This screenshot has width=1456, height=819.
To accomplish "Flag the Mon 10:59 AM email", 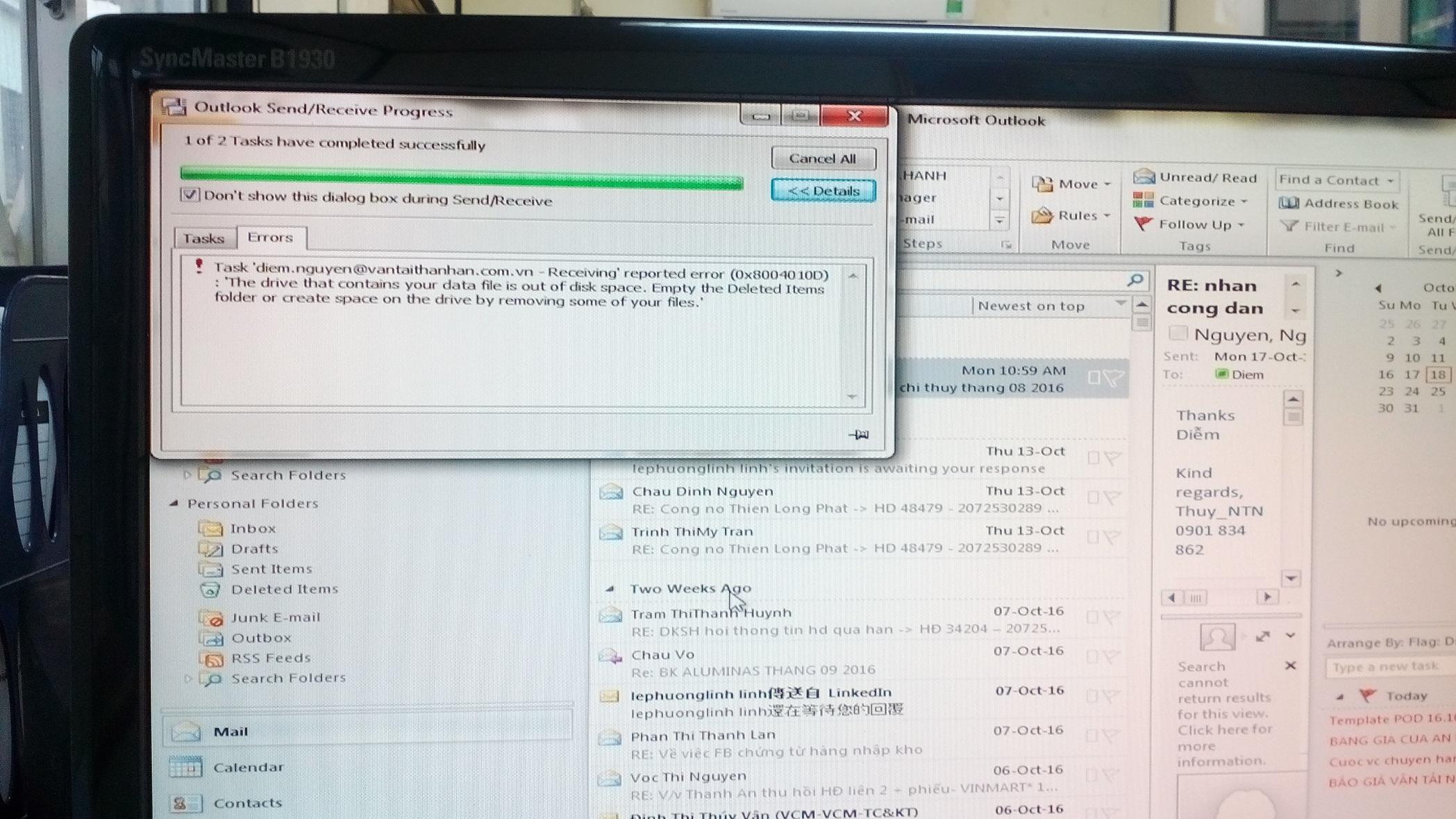I will pos(1113,377).
